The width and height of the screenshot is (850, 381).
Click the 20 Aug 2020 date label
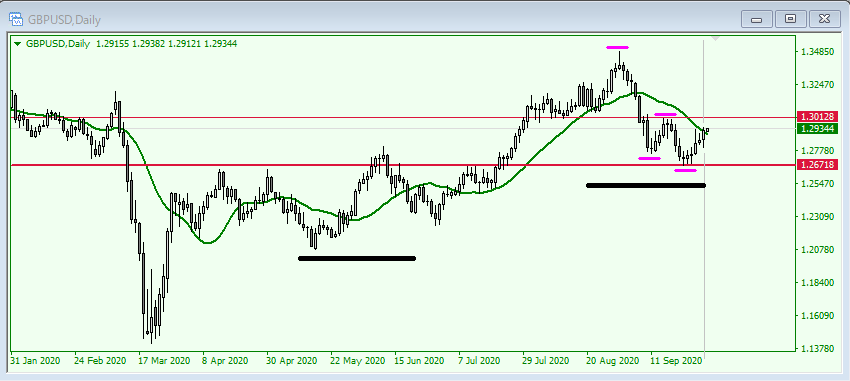coord(613,360)
